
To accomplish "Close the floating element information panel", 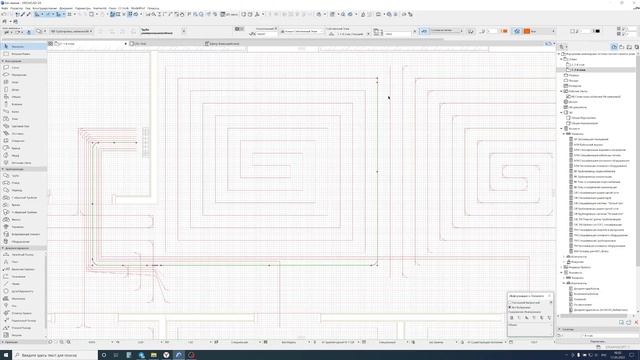I will 549,296.
